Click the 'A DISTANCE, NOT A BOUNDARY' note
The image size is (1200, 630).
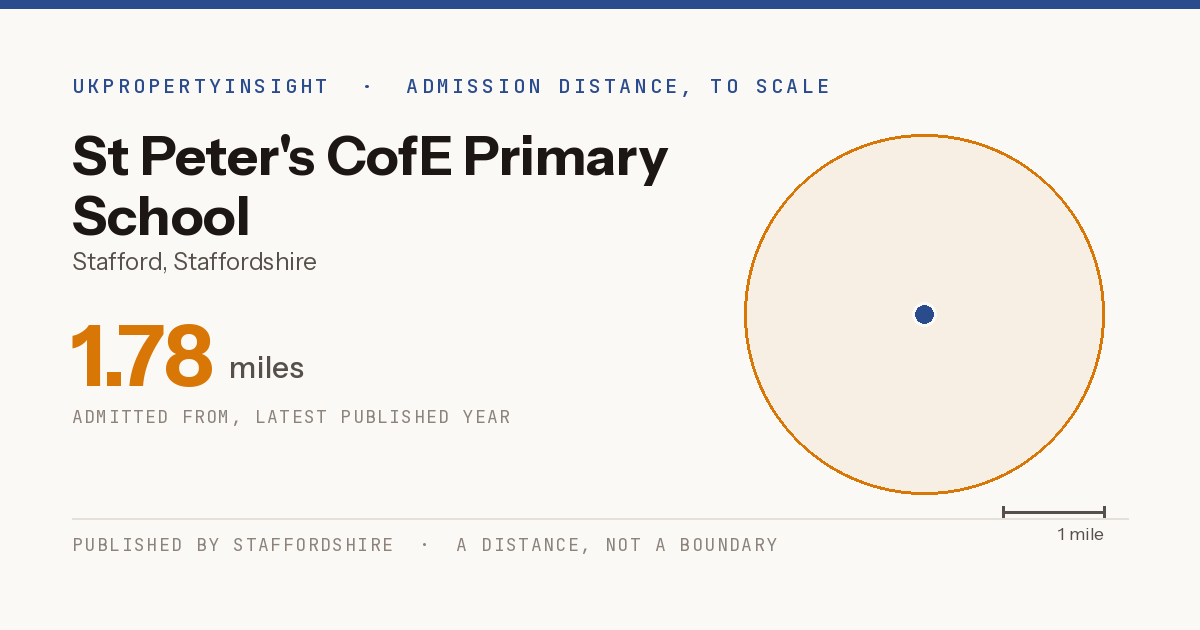617,545
